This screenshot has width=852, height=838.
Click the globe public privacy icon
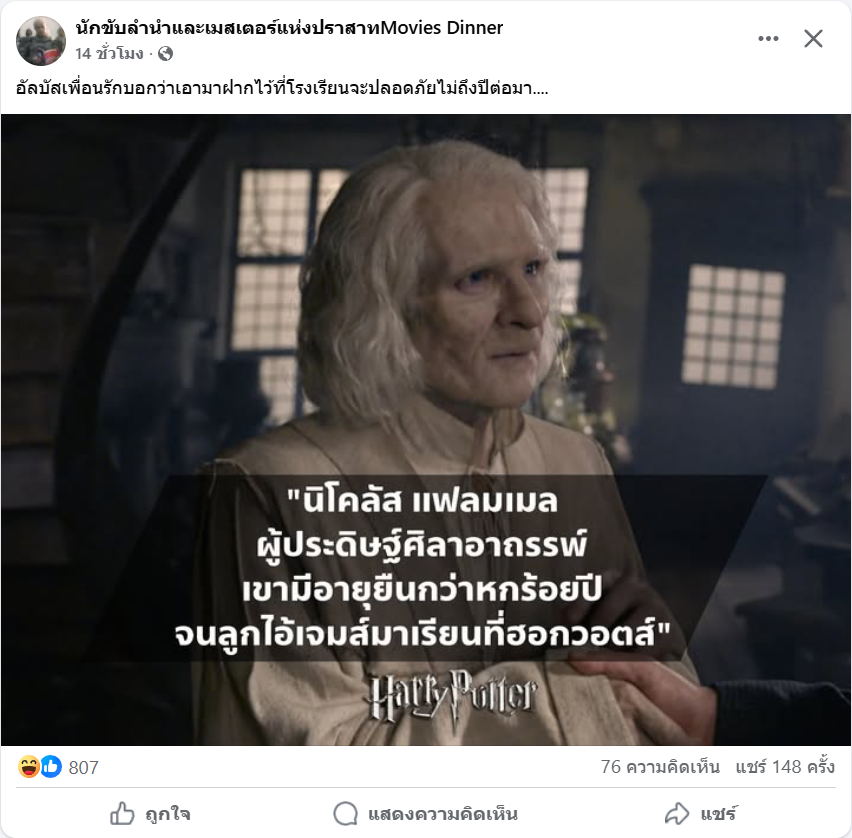(x=165, y=54)
